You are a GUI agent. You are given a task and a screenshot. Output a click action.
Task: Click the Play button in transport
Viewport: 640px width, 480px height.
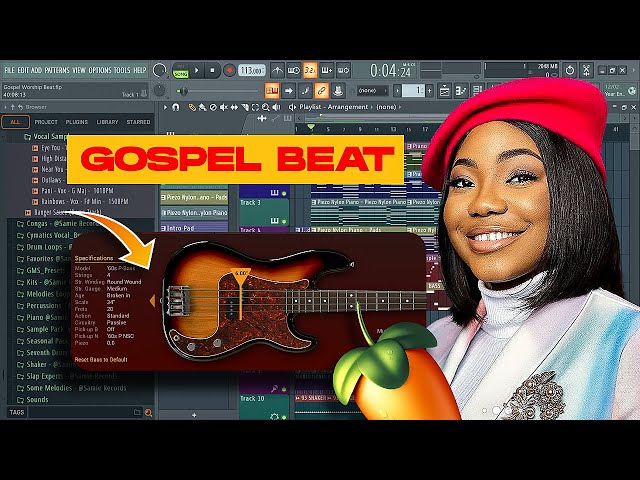[x=196, y=71]
